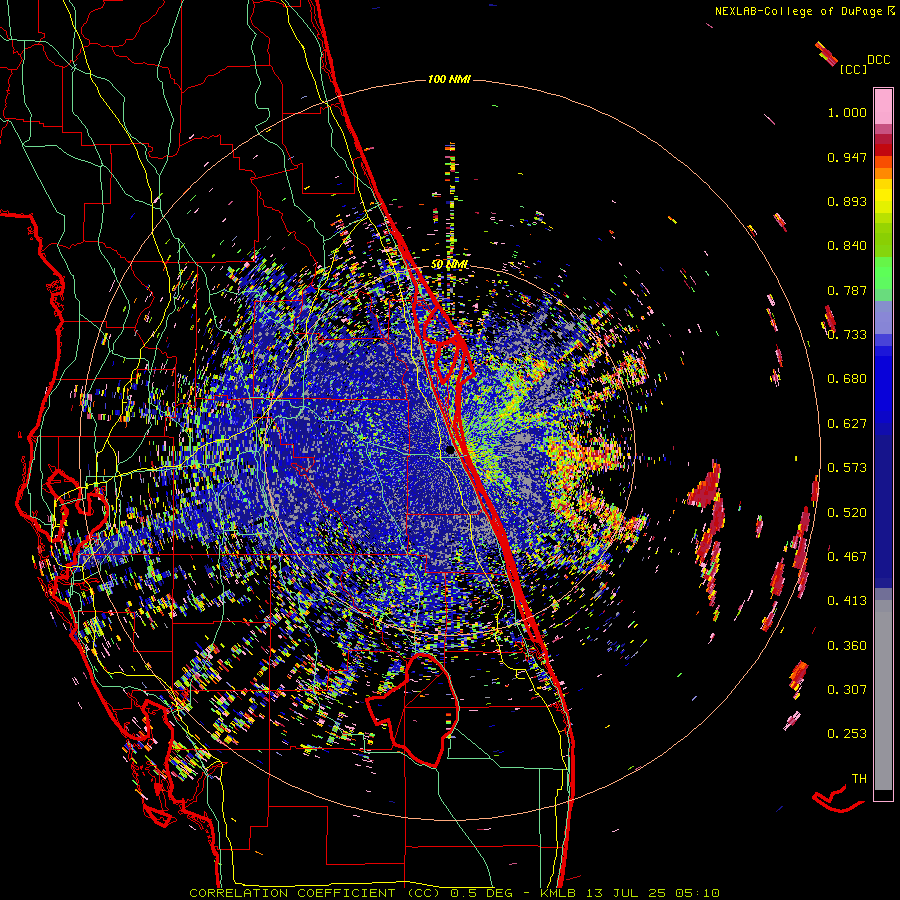Pick the gray lower segment of the color bar
900x900 pixels.
click(883, 695)
